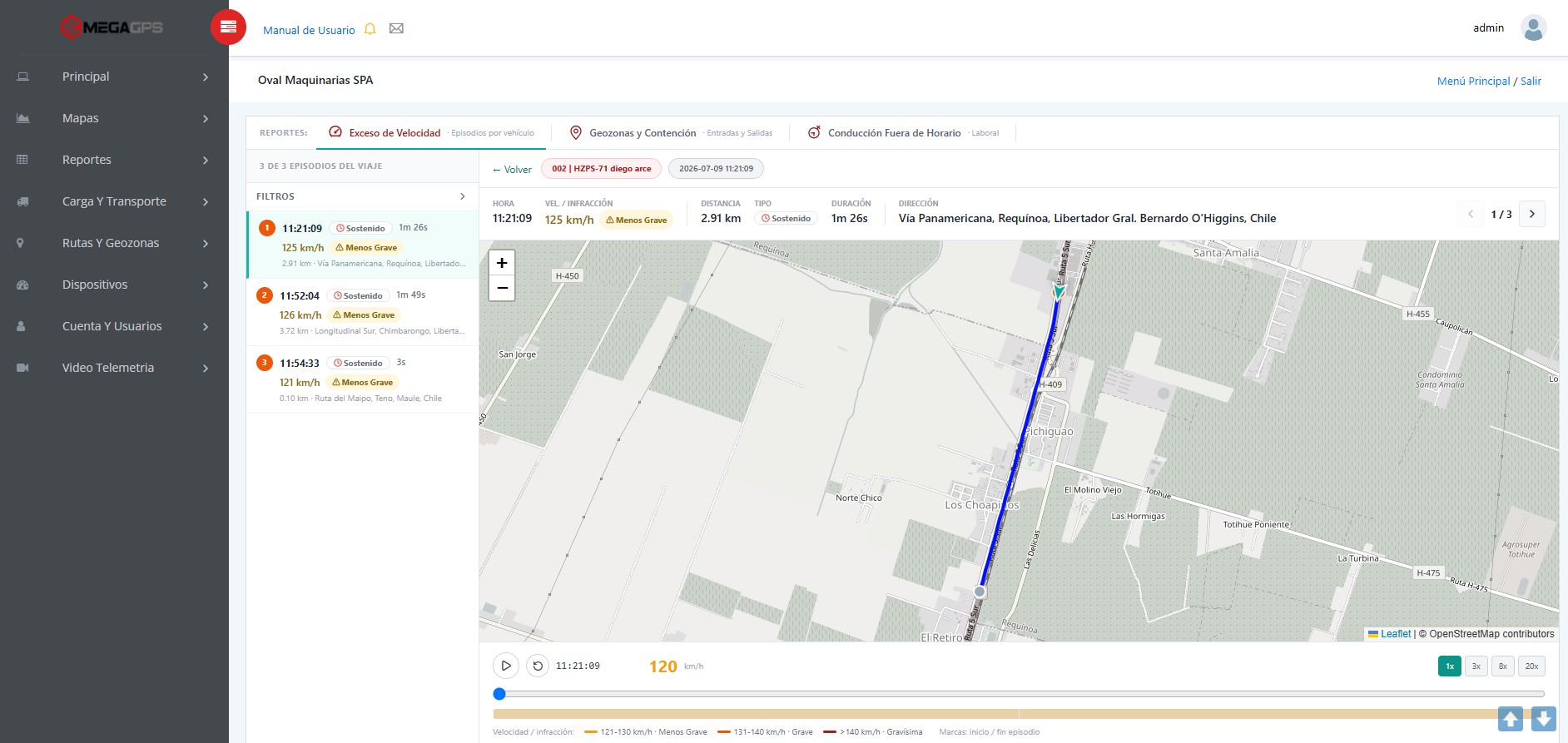This screenshot has width=1568, height=743.
Task: Click the Volver back link
Action: tap(512, 169)
